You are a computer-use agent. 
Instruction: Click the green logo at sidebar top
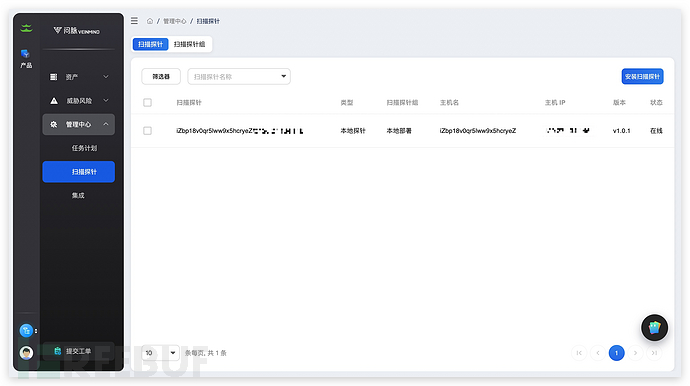[26, 29]
